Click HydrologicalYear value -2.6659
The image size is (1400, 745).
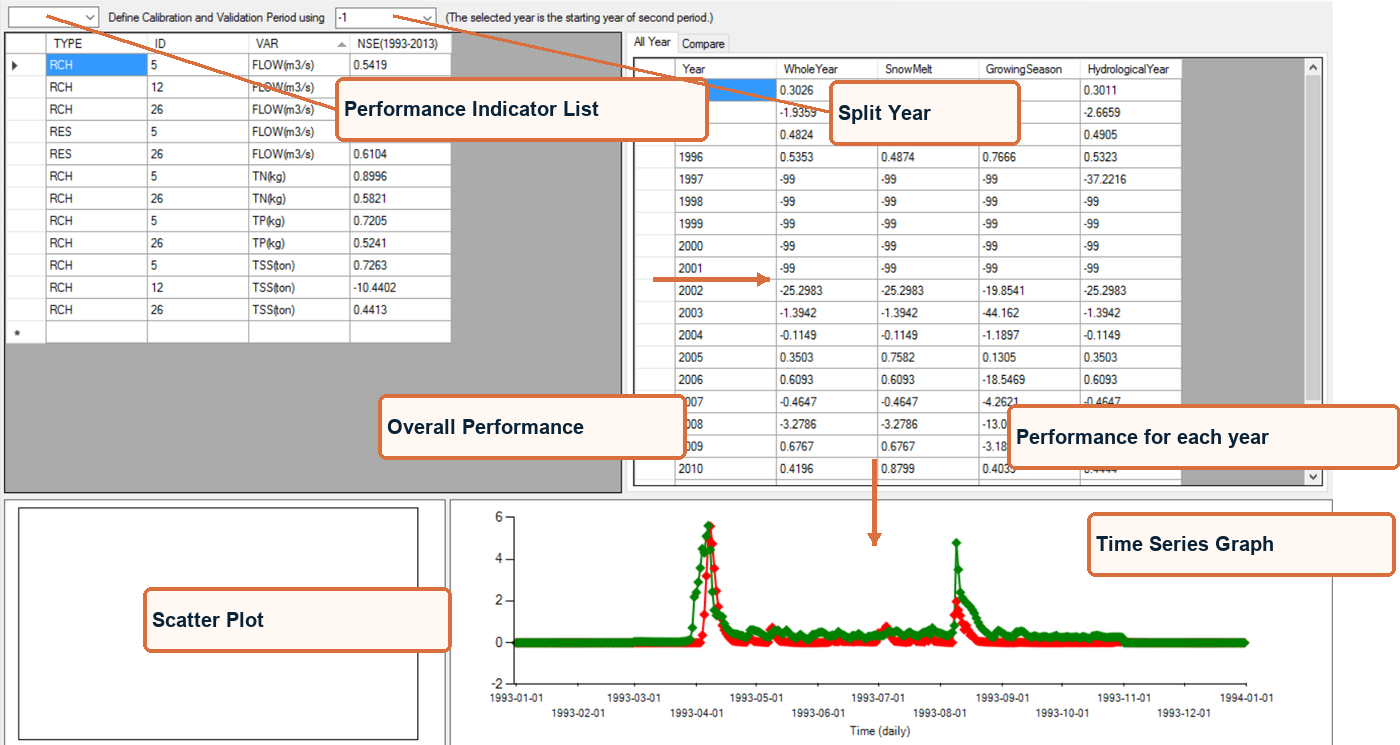[x=1130, y=113]
